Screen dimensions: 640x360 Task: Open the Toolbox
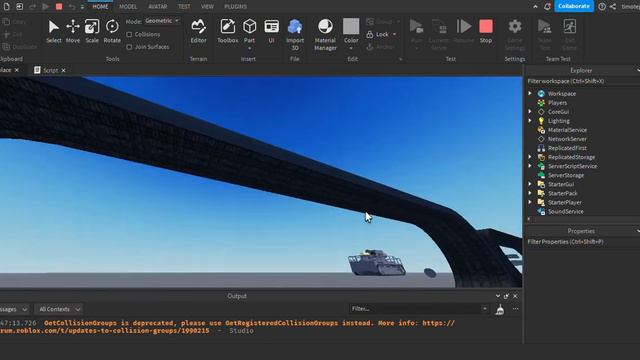point(227,31)
